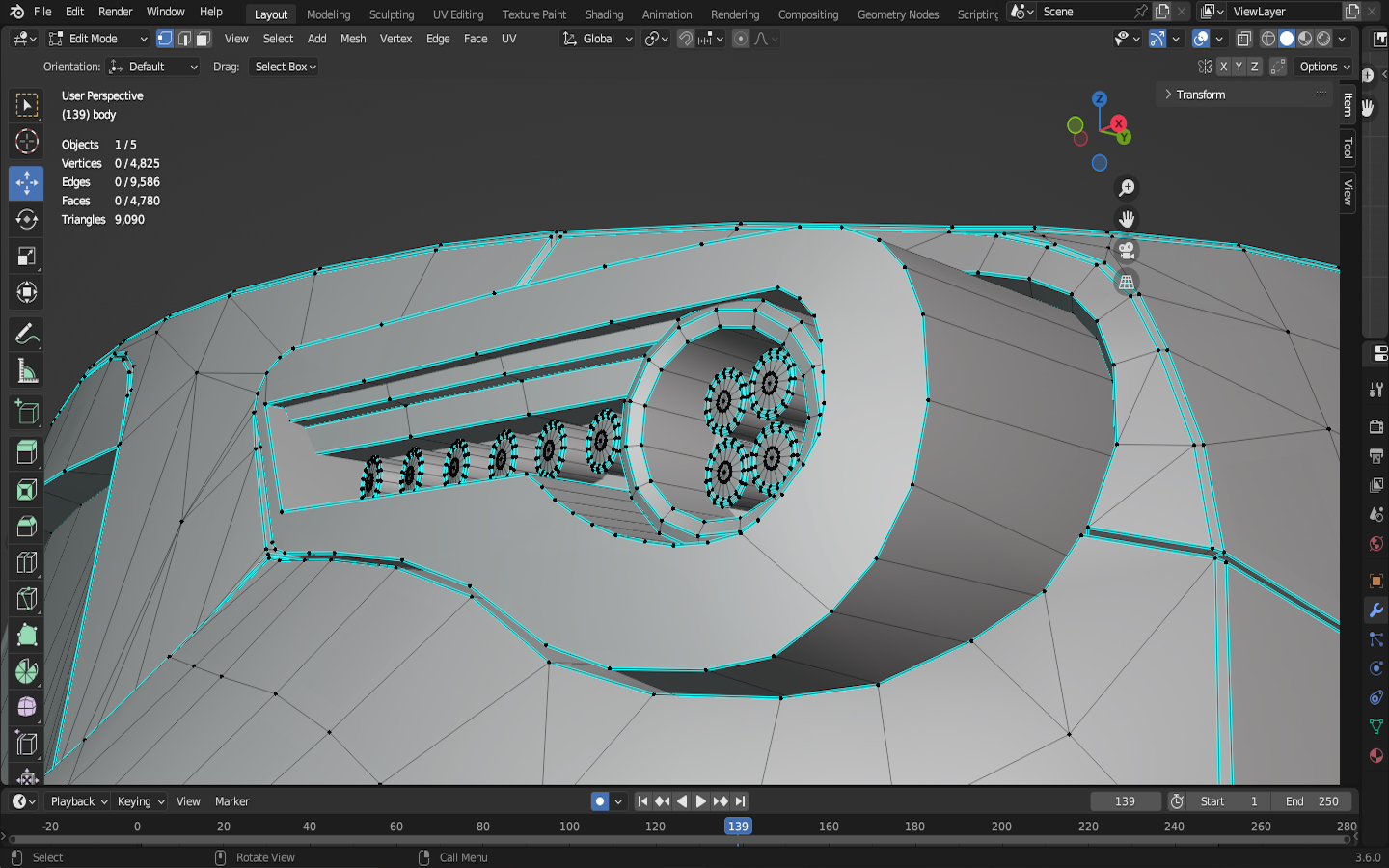
Task: Enable face select mode
Action: click(x=203, y=39)
